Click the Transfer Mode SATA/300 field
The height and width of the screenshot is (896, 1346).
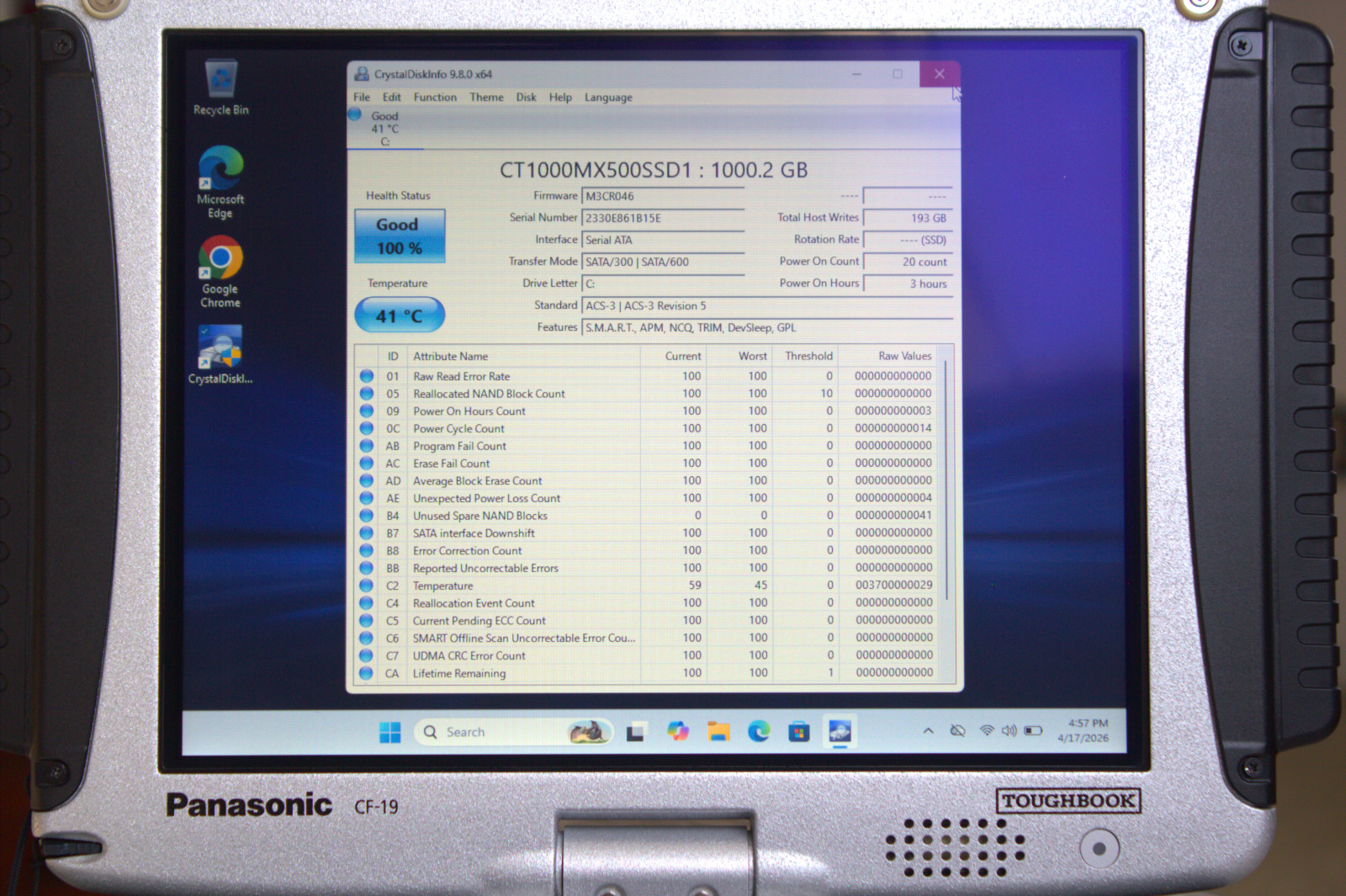pos(663,262)
